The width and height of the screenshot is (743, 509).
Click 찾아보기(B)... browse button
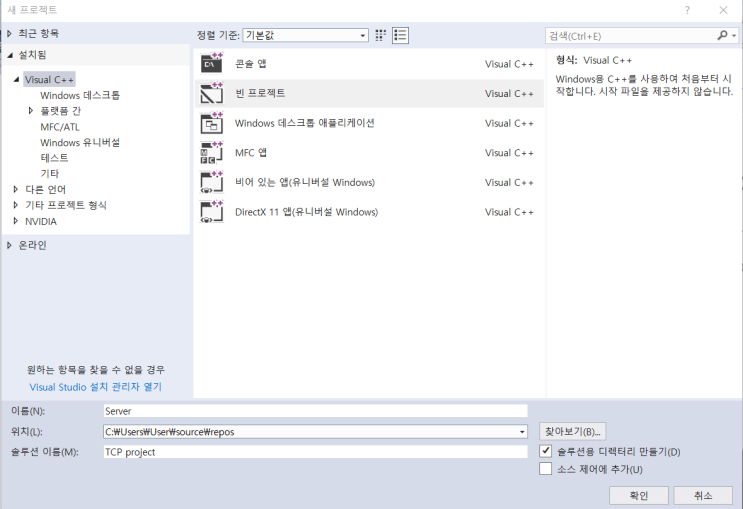(x=572, y=432)
